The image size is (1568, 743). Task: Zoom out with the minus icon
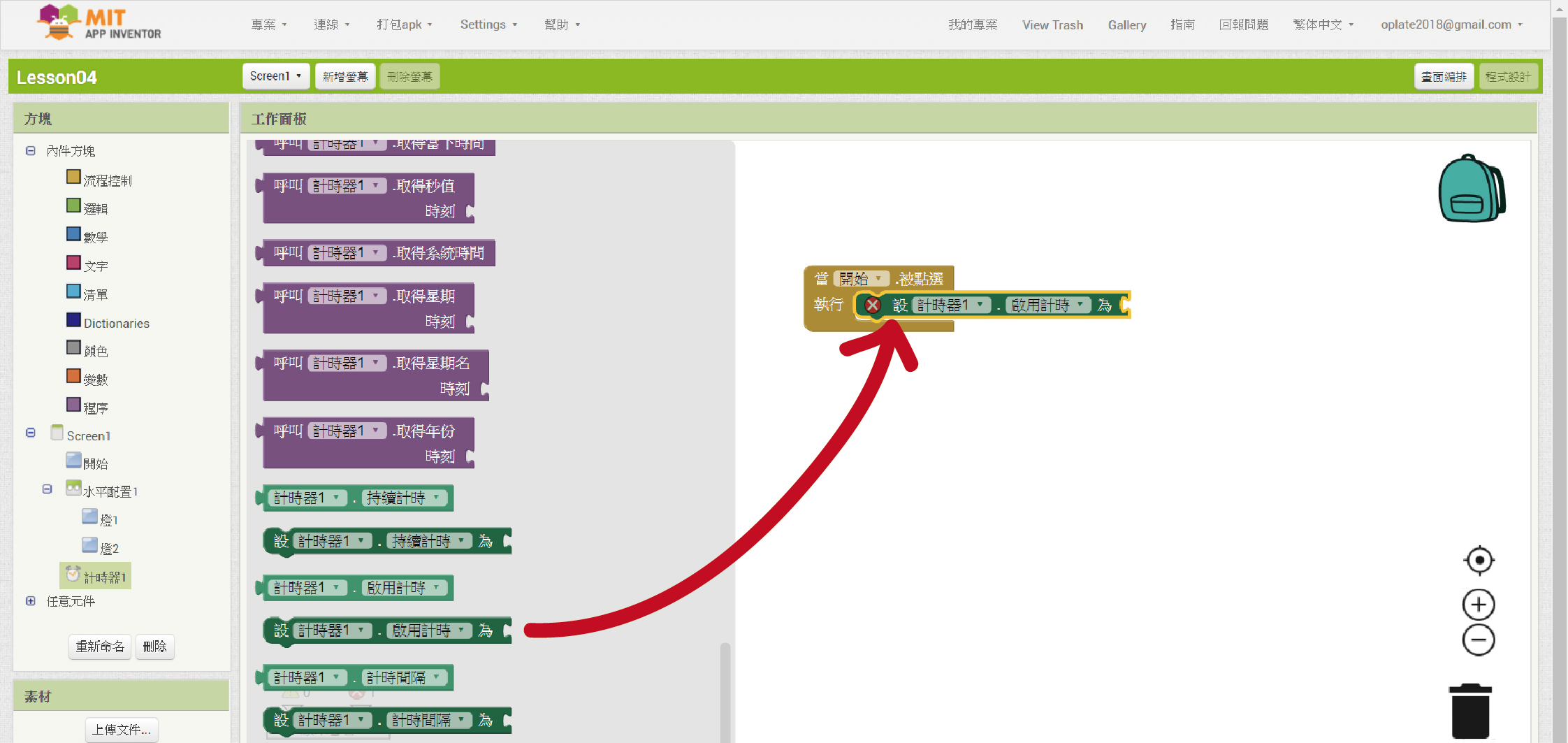(1478, 640)
